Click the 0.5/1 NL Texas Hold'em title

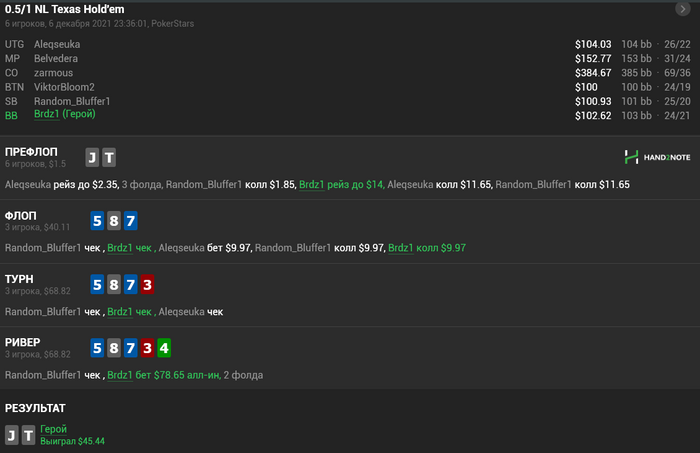tap(65, 9)
